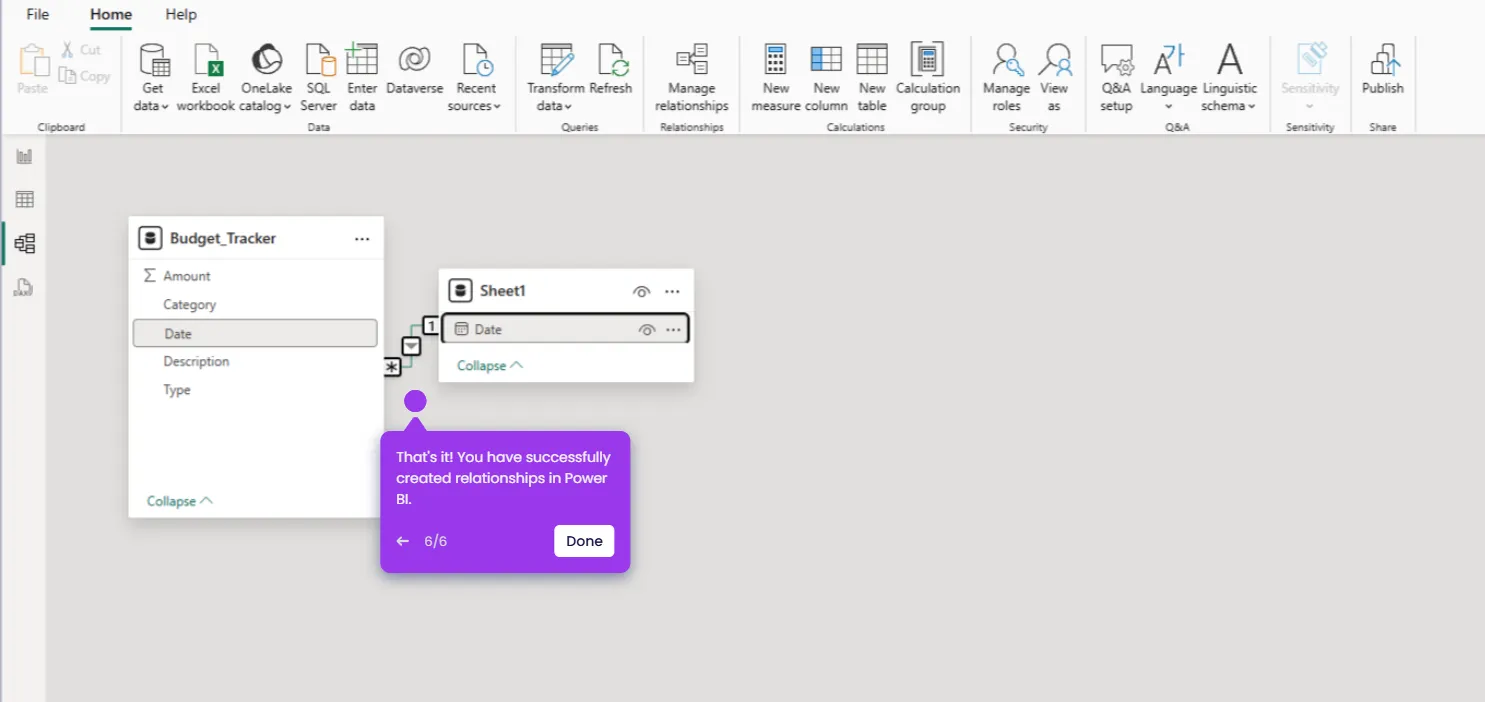Open Q&A setup
This screenshot has height=702, width=1485.
(x=1116, y=78)
